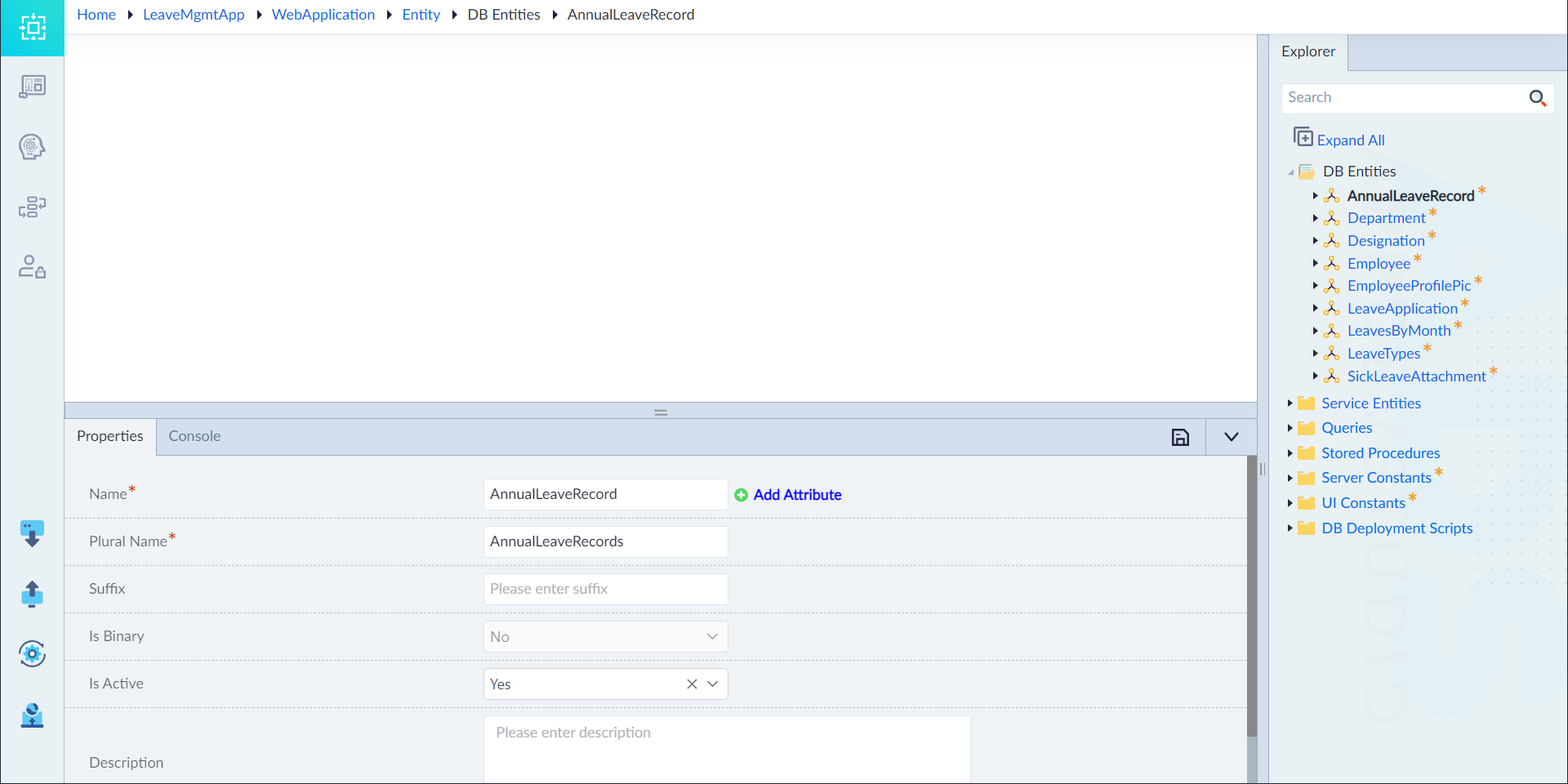Click the upload arrow sidebar icon
The width and height of the screenshot is (1568, 784).
point(32,594)
